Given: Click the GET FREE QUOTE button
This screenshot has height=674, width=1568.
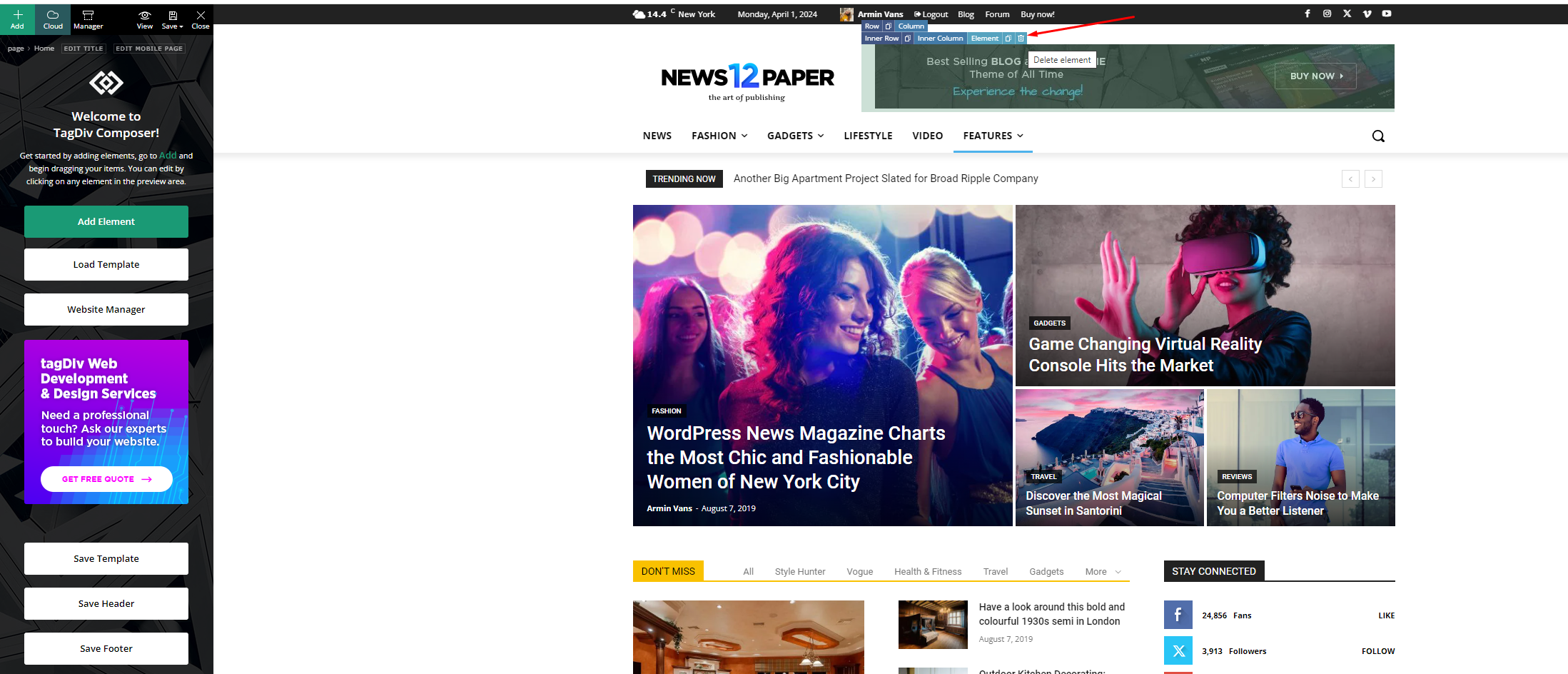Looking at the screenshot, I should 106,479.
